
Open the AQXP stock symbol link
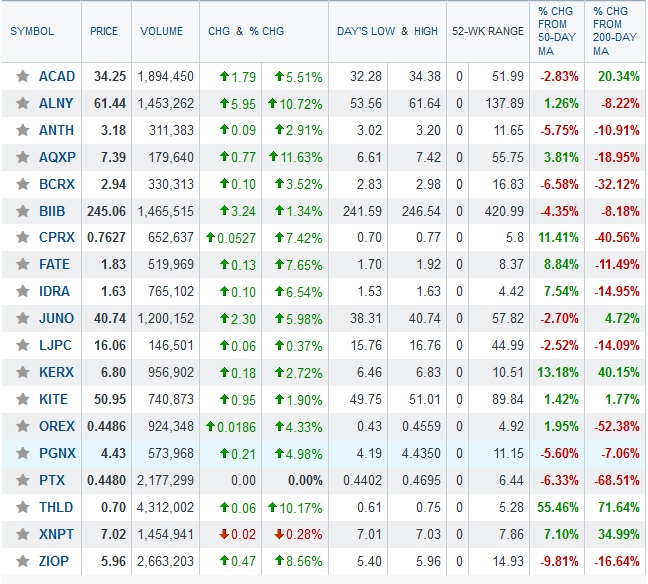[x=57, y=157]
